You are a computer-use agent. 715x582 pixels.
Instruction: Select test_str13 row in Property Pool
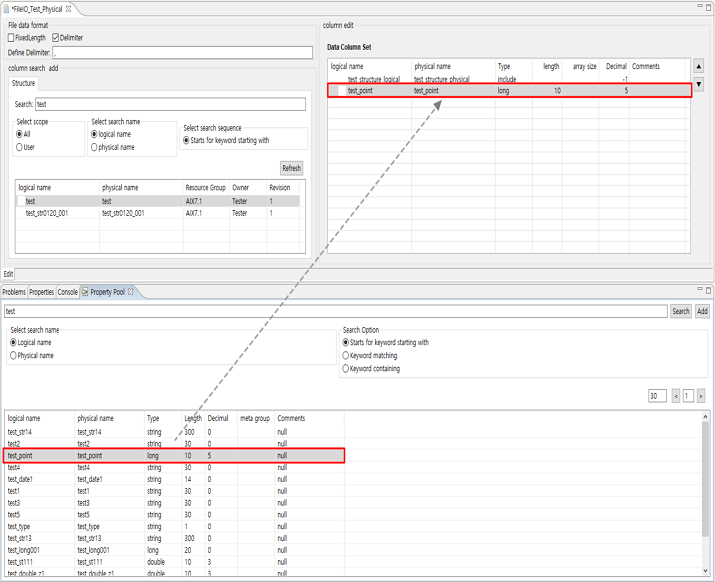point(174,538)
